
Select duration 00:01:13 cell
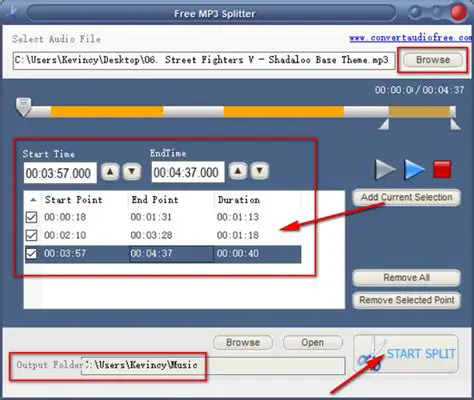(238, 217)
